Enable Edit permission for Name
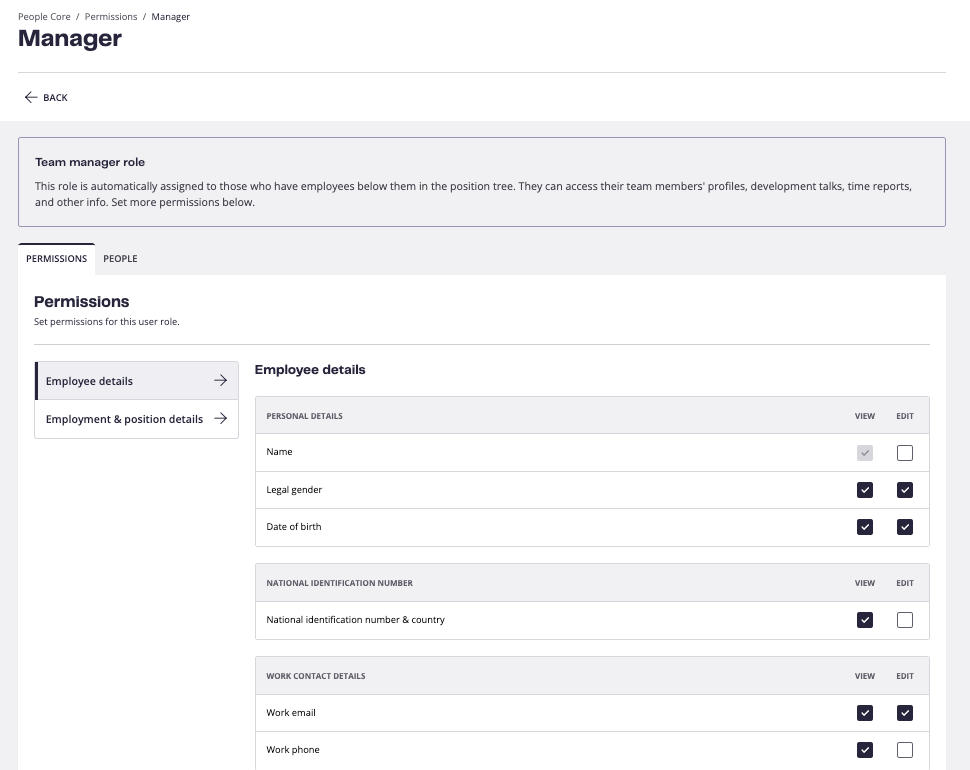The width and height of the screenshot is (970, 770). (904, 453)
